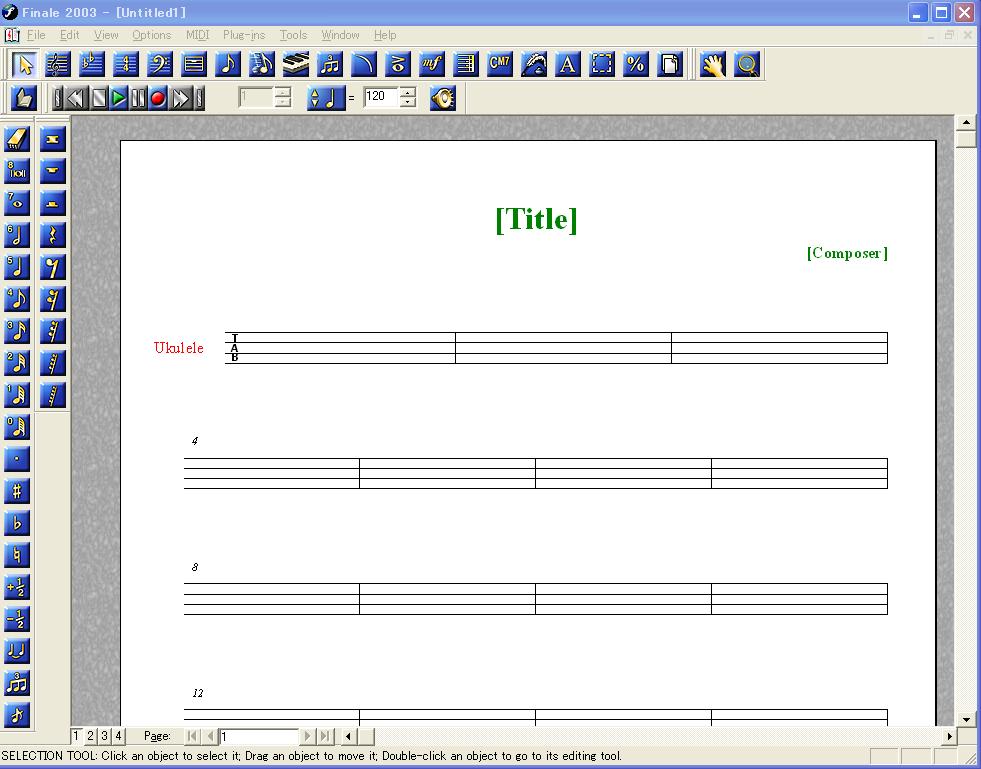
Task: Stop playback
Action: point(98,98)
